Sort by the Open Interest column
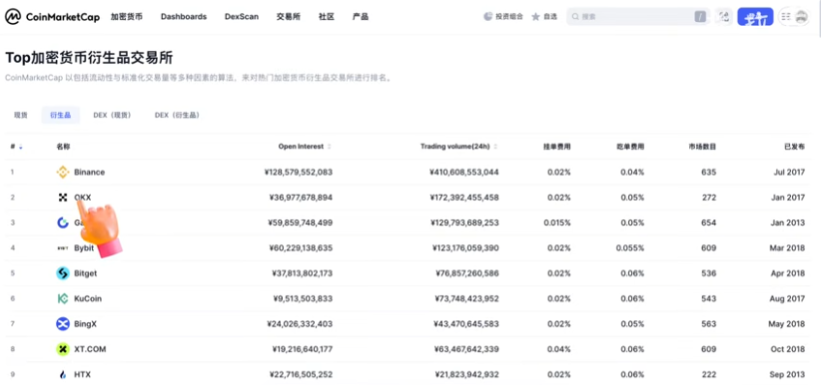821x385 pixels. [304, 147]
